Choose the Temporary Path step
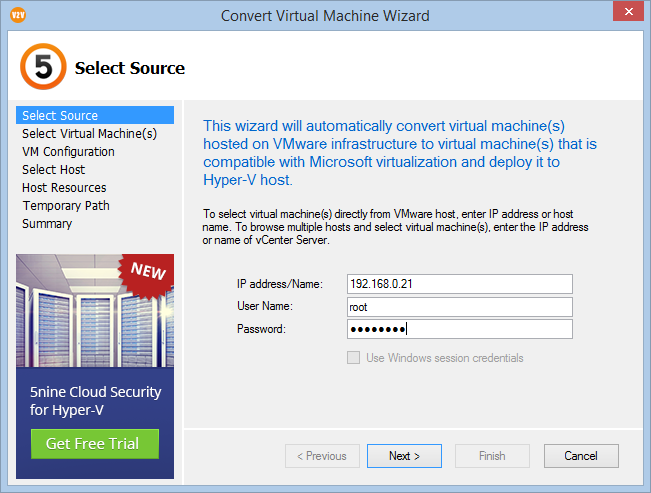The width and height of the screenshot is (651, 493). [x=66, y=206]
